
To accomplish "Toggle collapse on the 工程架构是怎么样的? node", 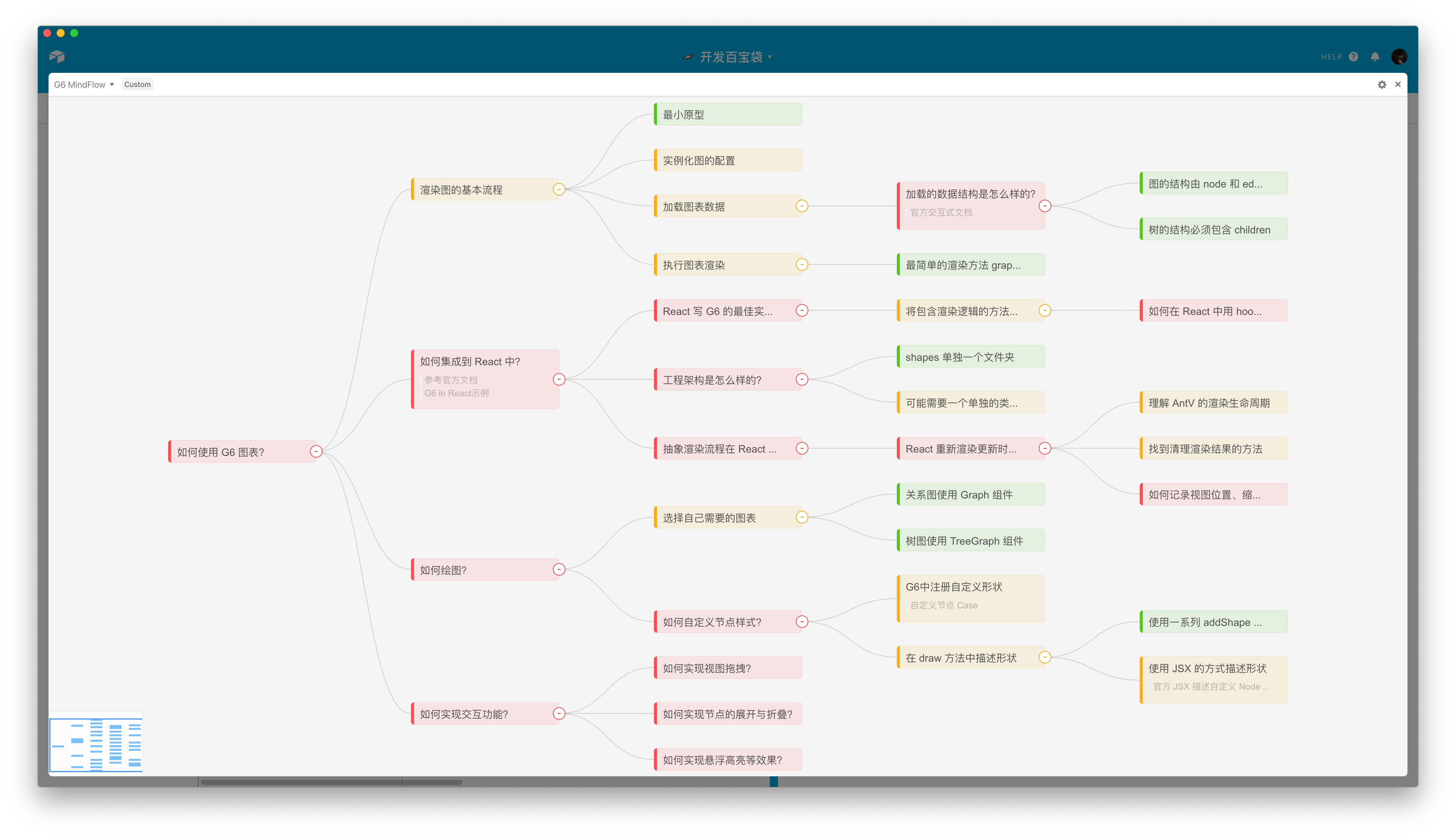I will (x=802, y=379).
